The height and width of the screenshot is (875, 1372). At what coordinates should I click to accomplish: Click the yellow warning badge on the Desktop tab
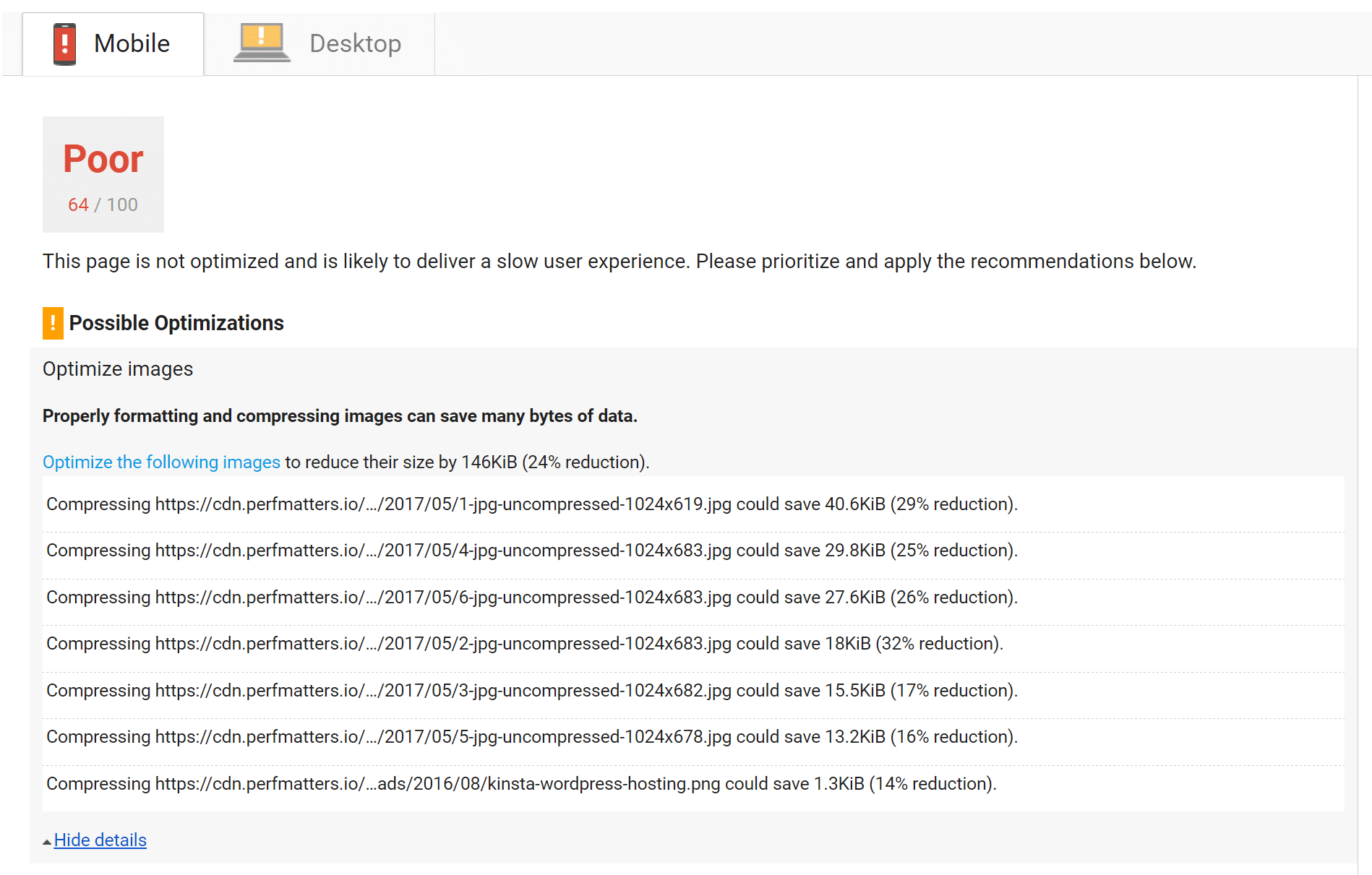(260, 35)
